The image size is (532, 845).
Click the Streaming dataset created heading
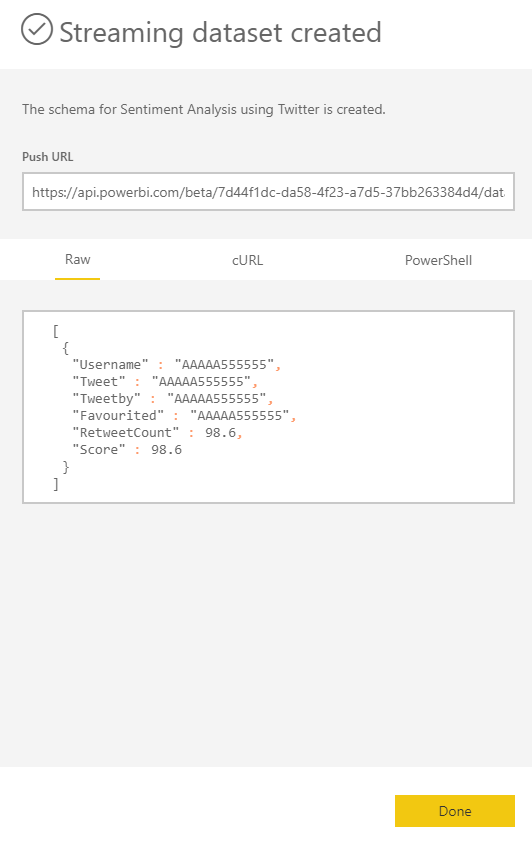[x=220, y=32]
